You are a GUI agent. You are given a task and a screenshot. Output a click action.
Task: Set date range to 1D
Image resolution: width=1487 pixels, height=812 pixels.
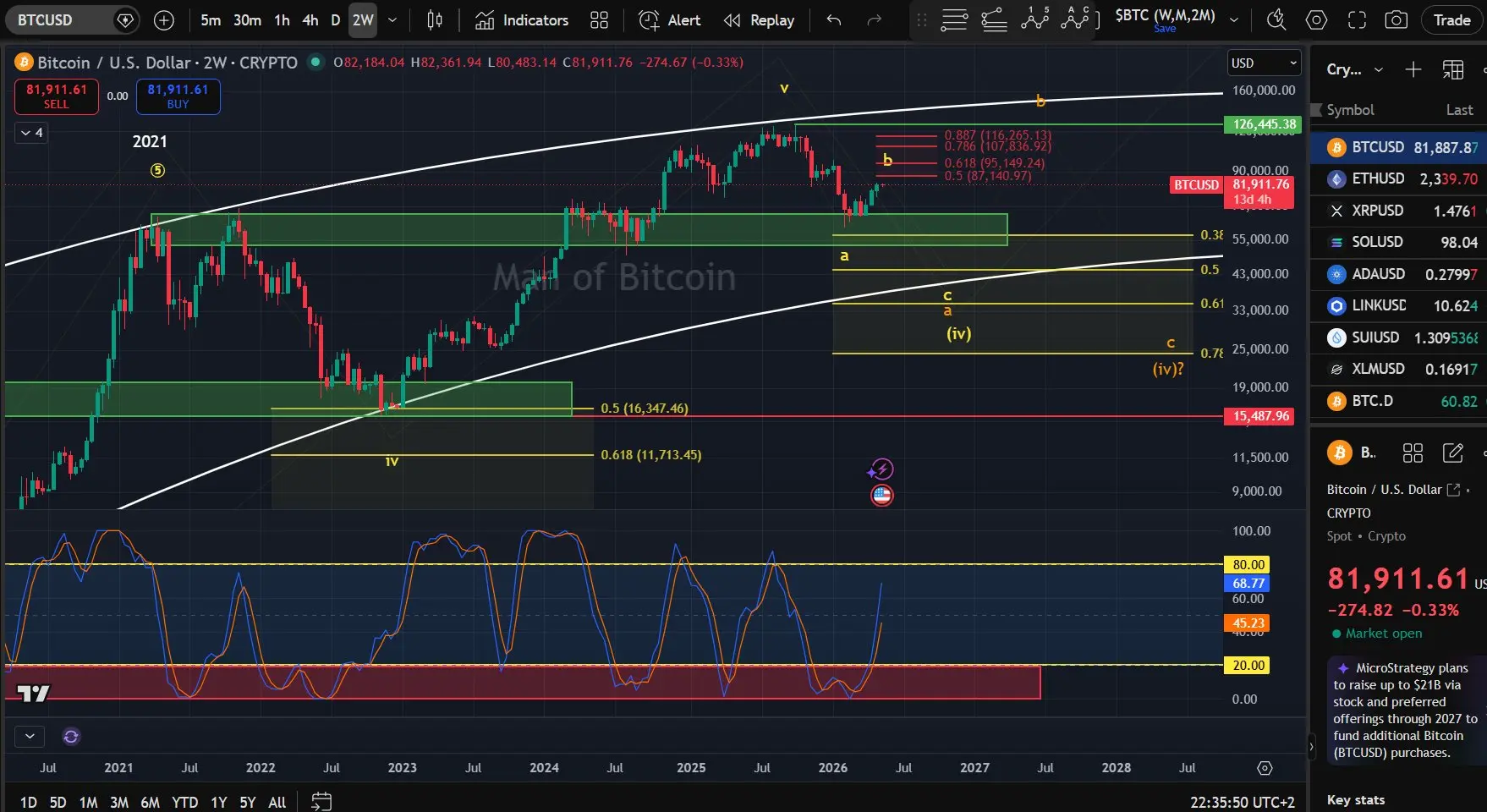(29, 802)
